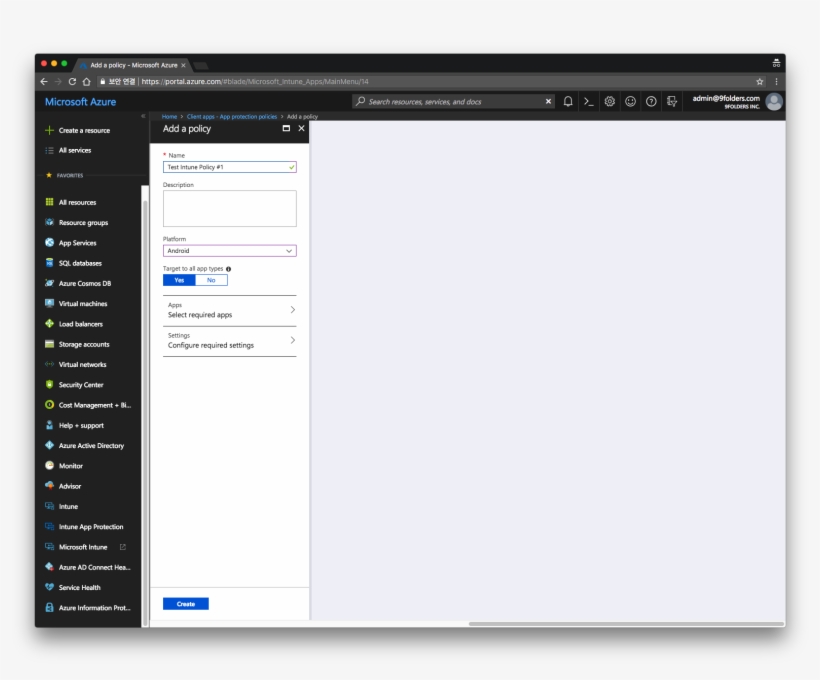The width and height of the screenshot is (820, 680).
Task: Set Target to all app types to Yes
Action: tap(179, 281)
